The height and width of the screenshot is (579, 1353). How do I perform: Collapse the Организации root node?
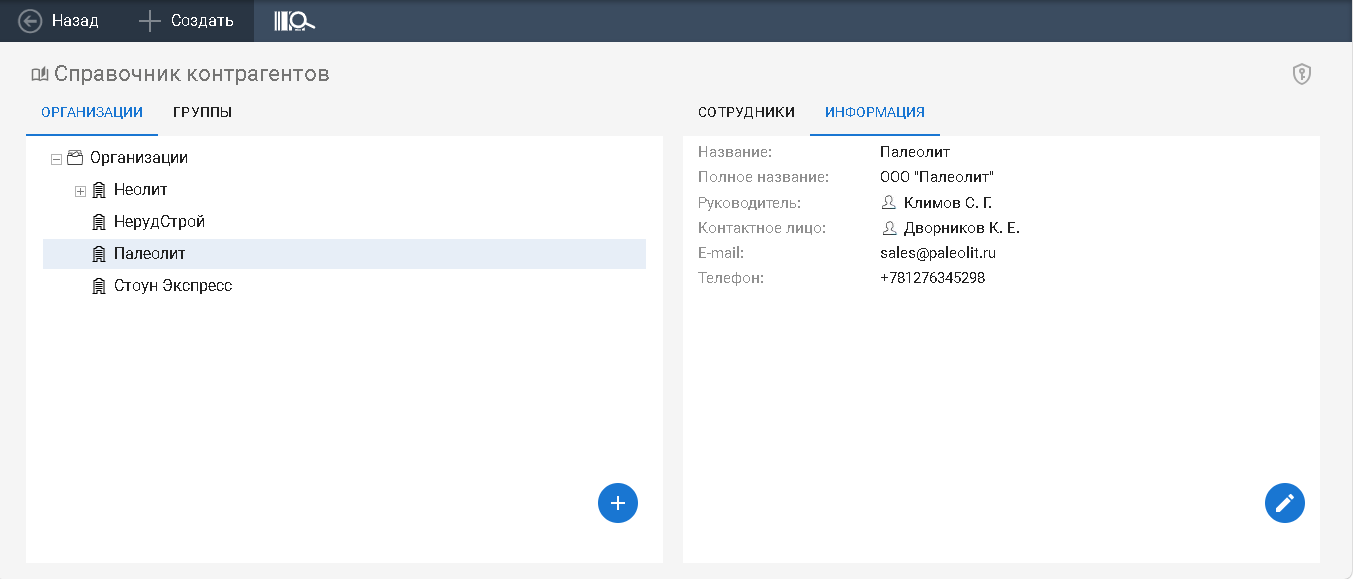(x=56, y=159)
